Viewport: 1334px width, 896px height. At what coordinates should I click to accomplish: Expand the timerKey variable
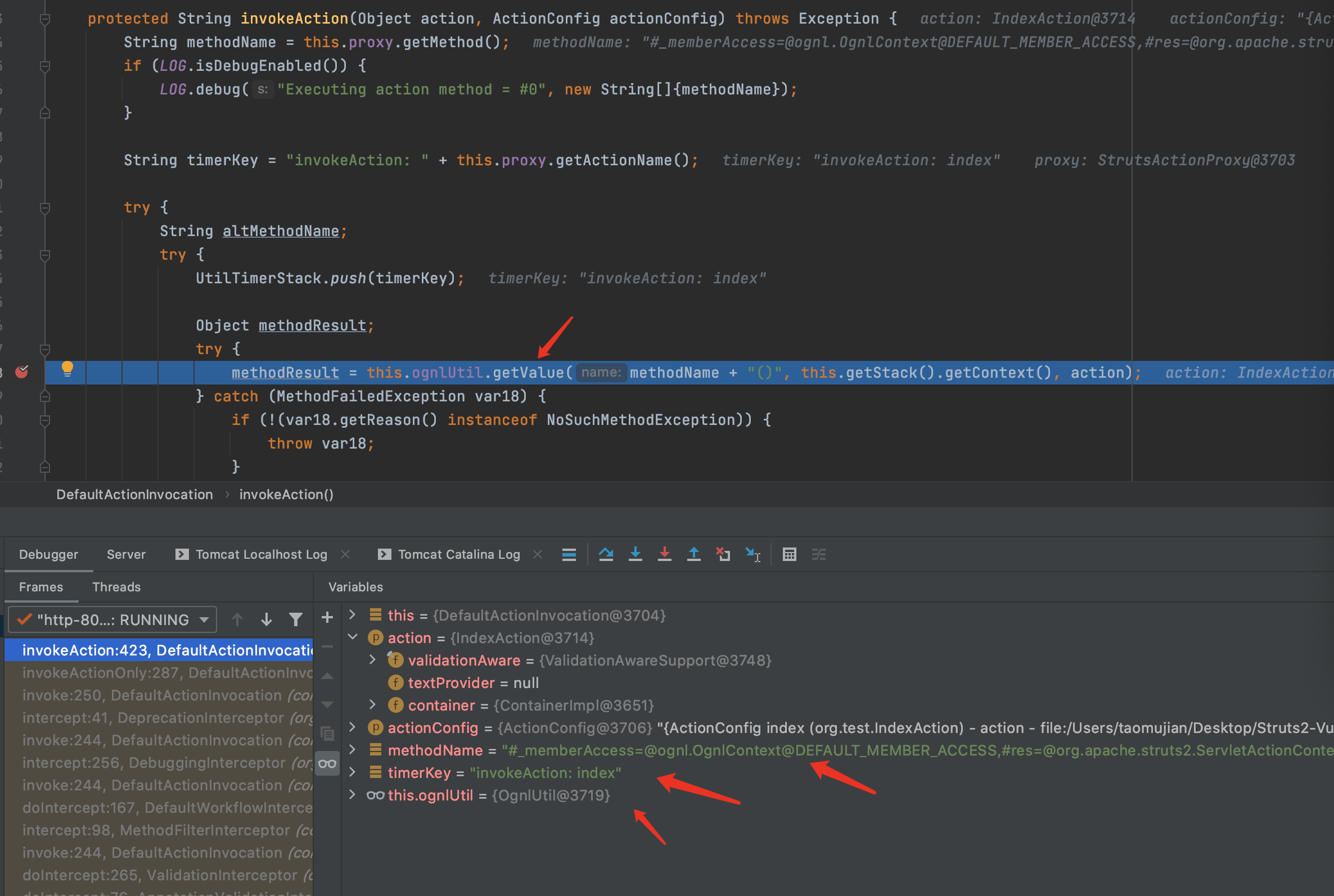coord(352,772)
